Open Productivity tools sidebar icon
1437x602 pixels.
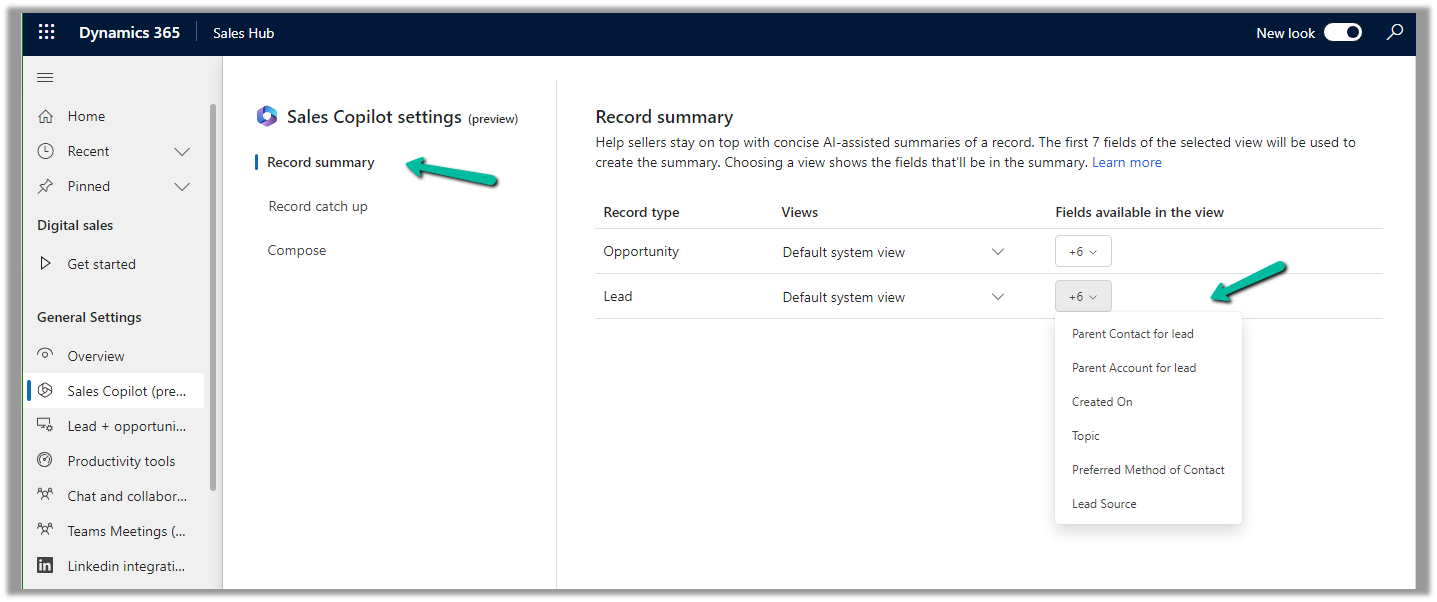[45, 461]
